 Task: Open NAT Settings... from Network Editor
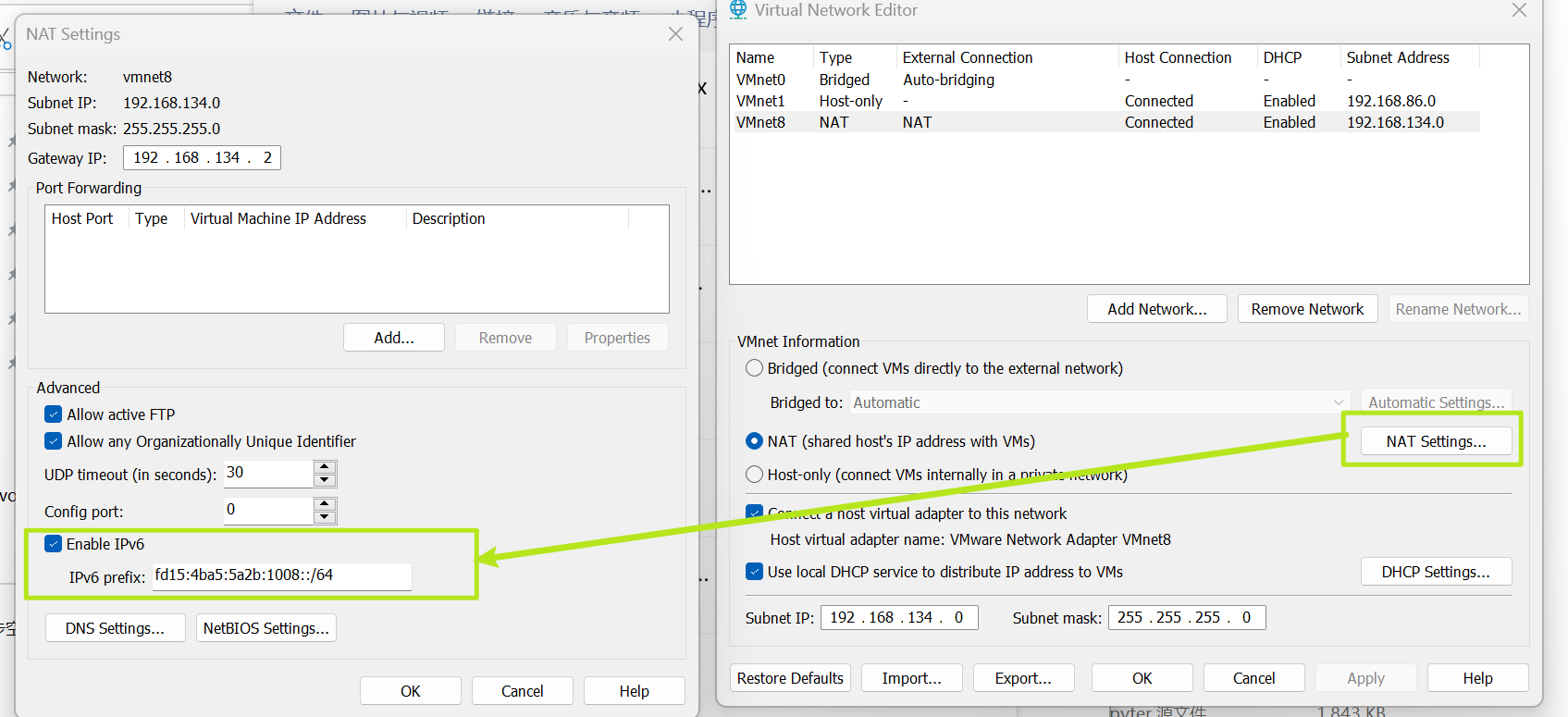1437,441
